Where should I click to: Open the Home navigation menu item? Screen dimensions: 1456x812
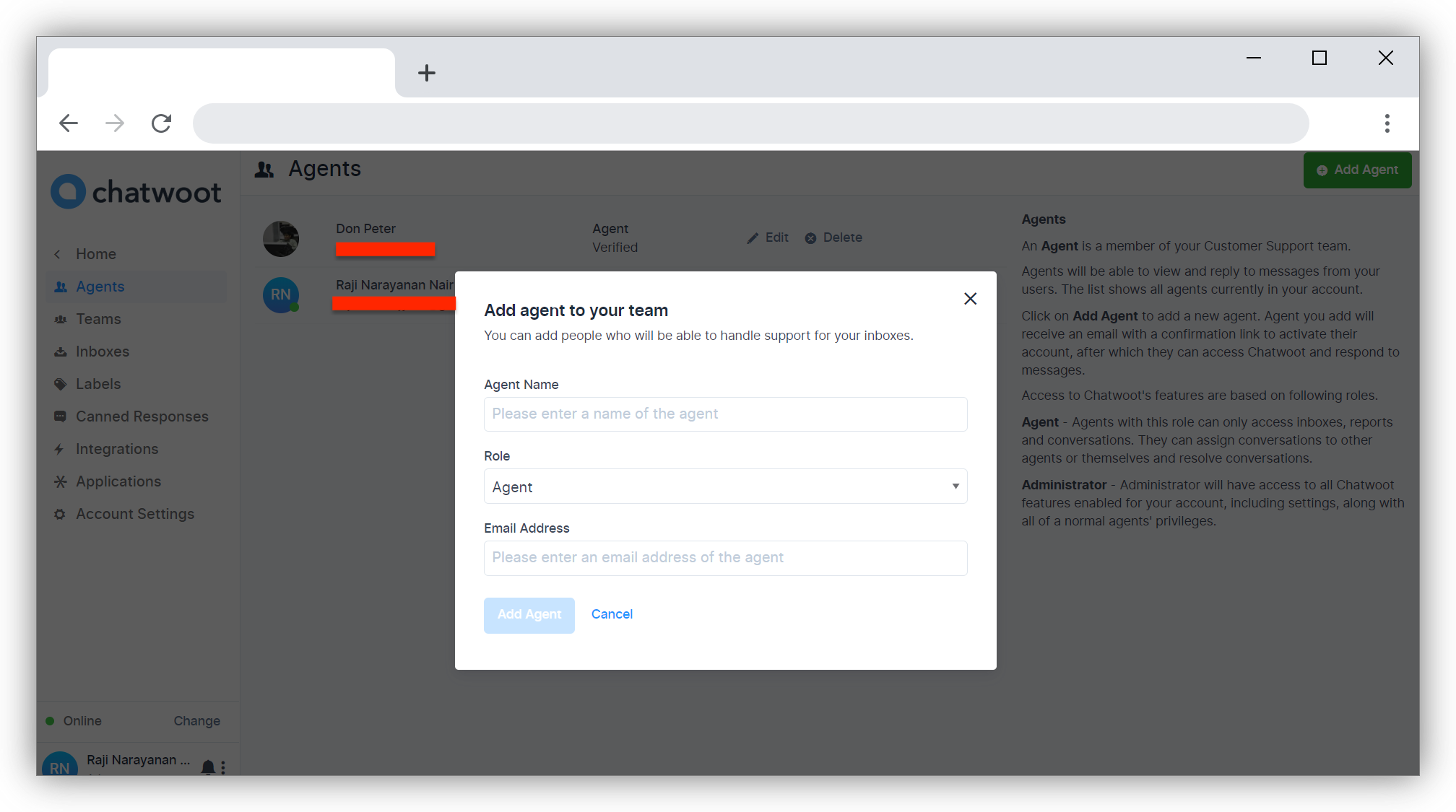tap(96, 253)
